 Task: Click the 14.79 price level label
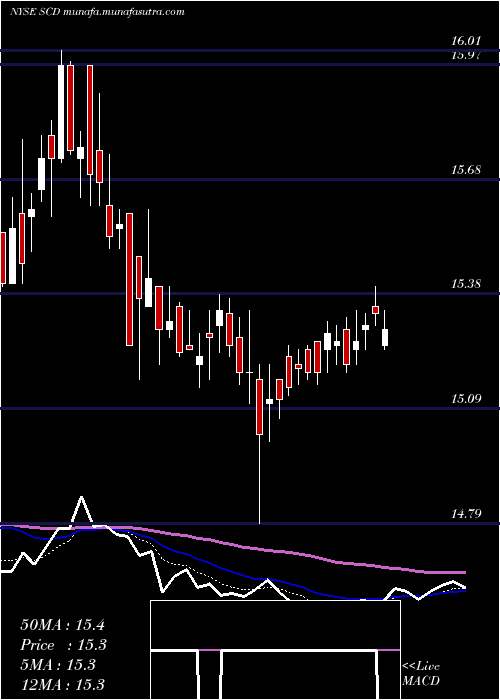pos(466,513)
